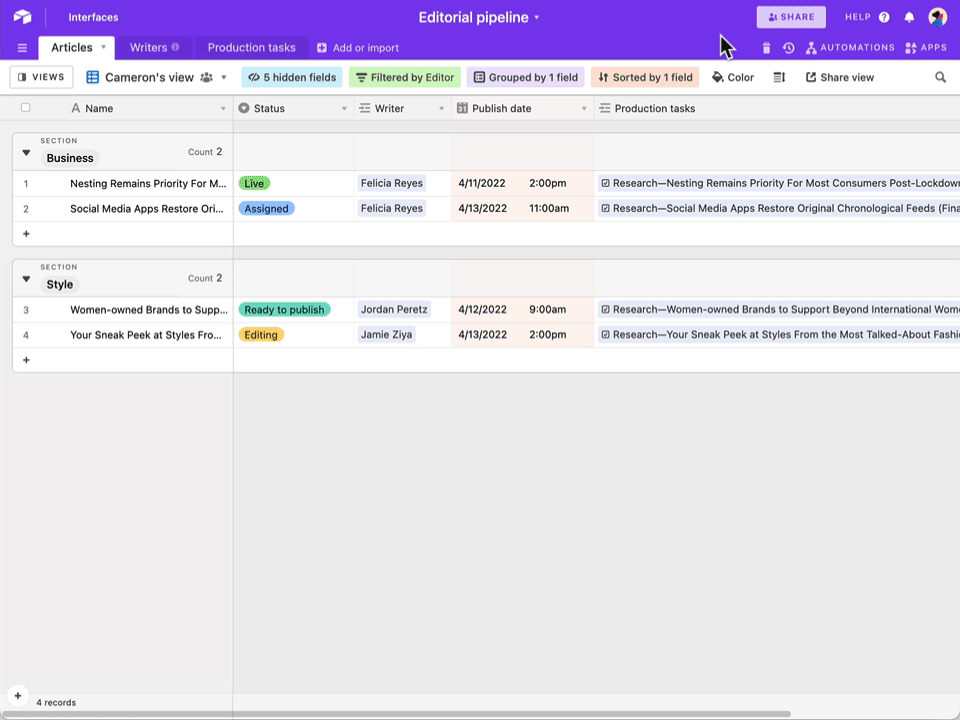Open the row height icon
This screenshot has height=720, width=960.
click(x=779, y=77)
